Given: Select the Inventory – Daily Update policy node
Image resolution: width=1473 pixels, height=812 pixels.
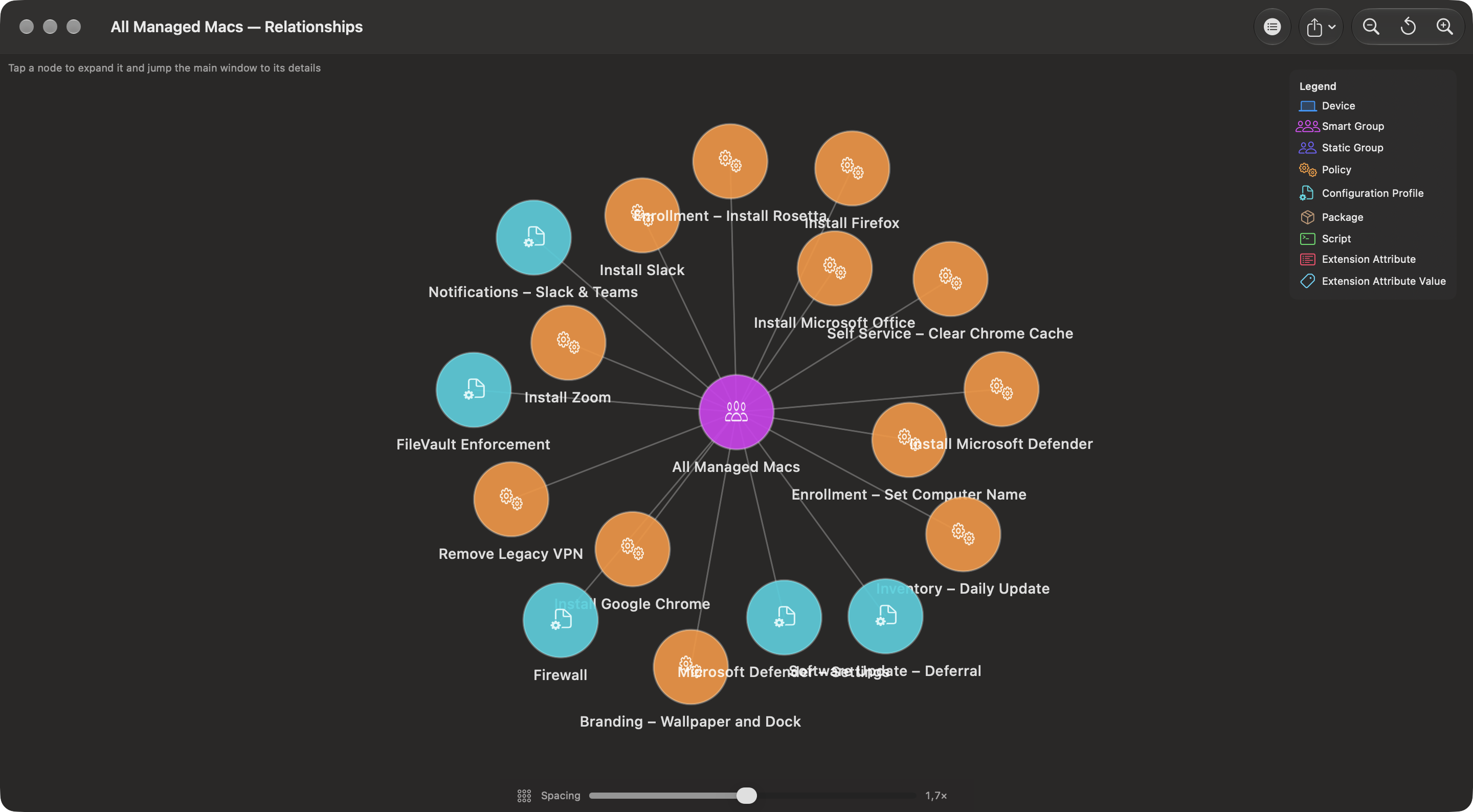Looking at the screenshot, I should (963, 534).
